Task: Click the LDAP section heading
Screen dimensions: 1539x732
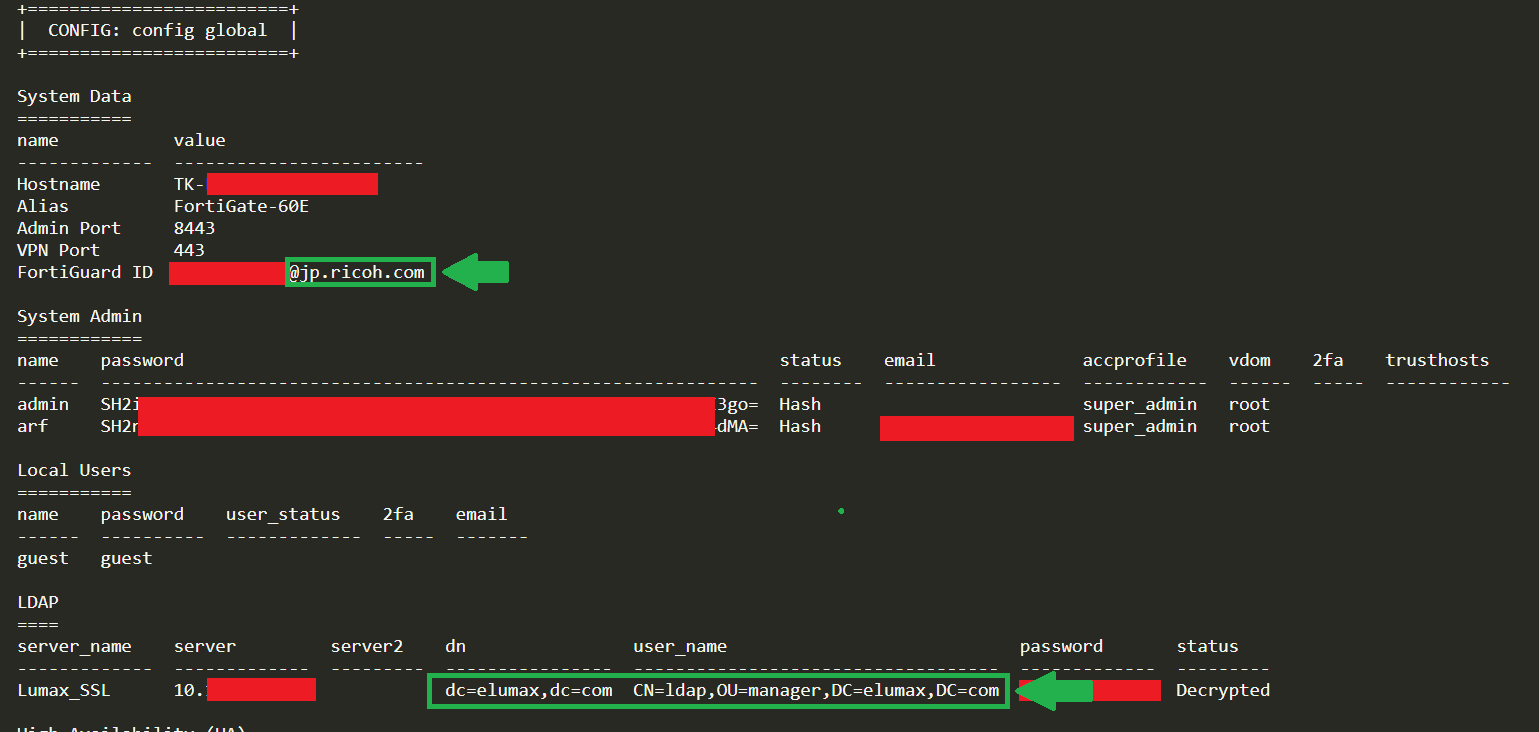Action: [x=38, y=602]
